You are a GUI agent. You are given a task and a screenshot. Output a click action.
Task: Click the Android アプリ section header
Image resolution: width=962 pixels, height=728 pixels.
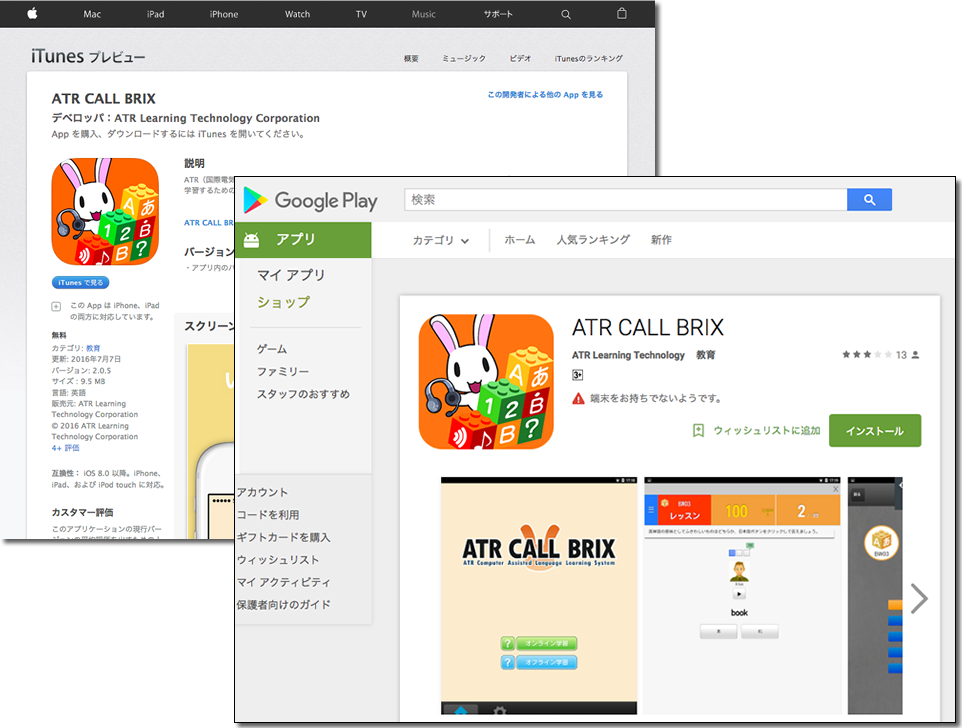click(303, 240)
